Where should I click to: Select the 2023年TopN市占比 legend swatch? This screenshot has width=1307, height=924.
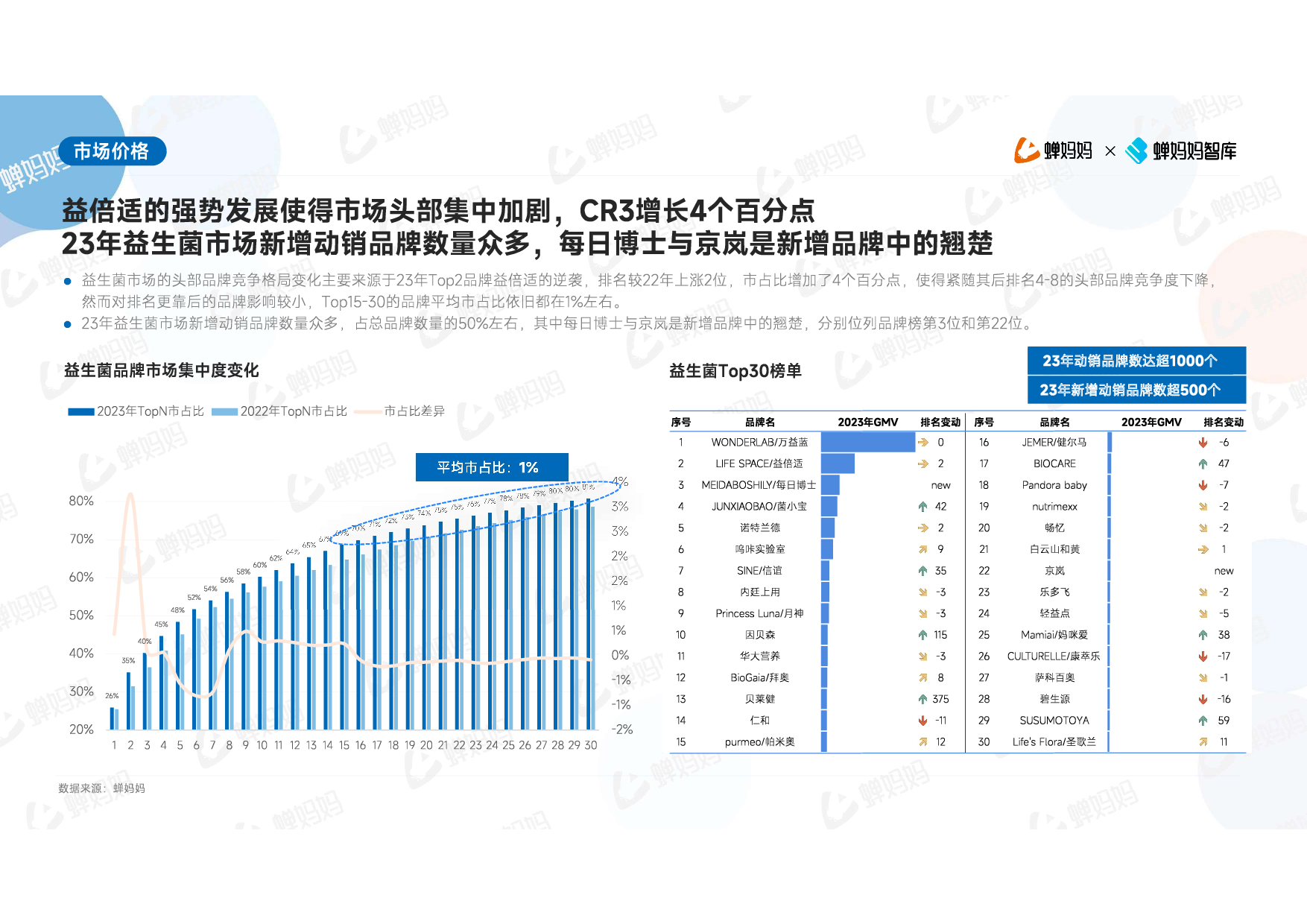point(80,411)
